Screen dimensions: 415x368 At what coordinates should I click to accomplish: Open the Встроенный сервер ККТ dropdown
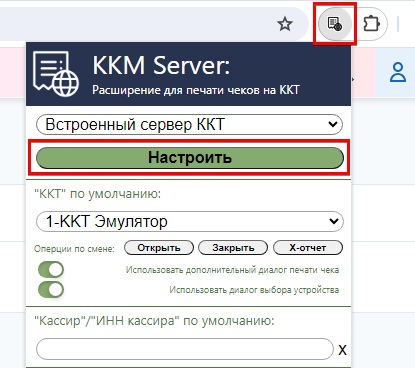point(189,124)
